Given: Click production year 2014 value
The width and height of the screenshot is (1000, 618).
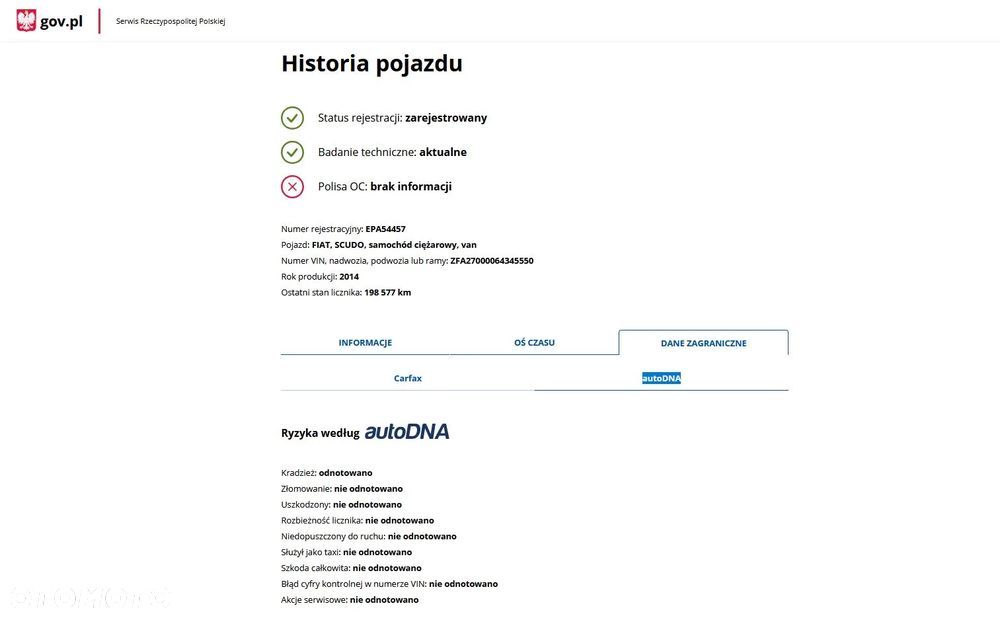Looking at the screenshot, I should coord(349,277).
